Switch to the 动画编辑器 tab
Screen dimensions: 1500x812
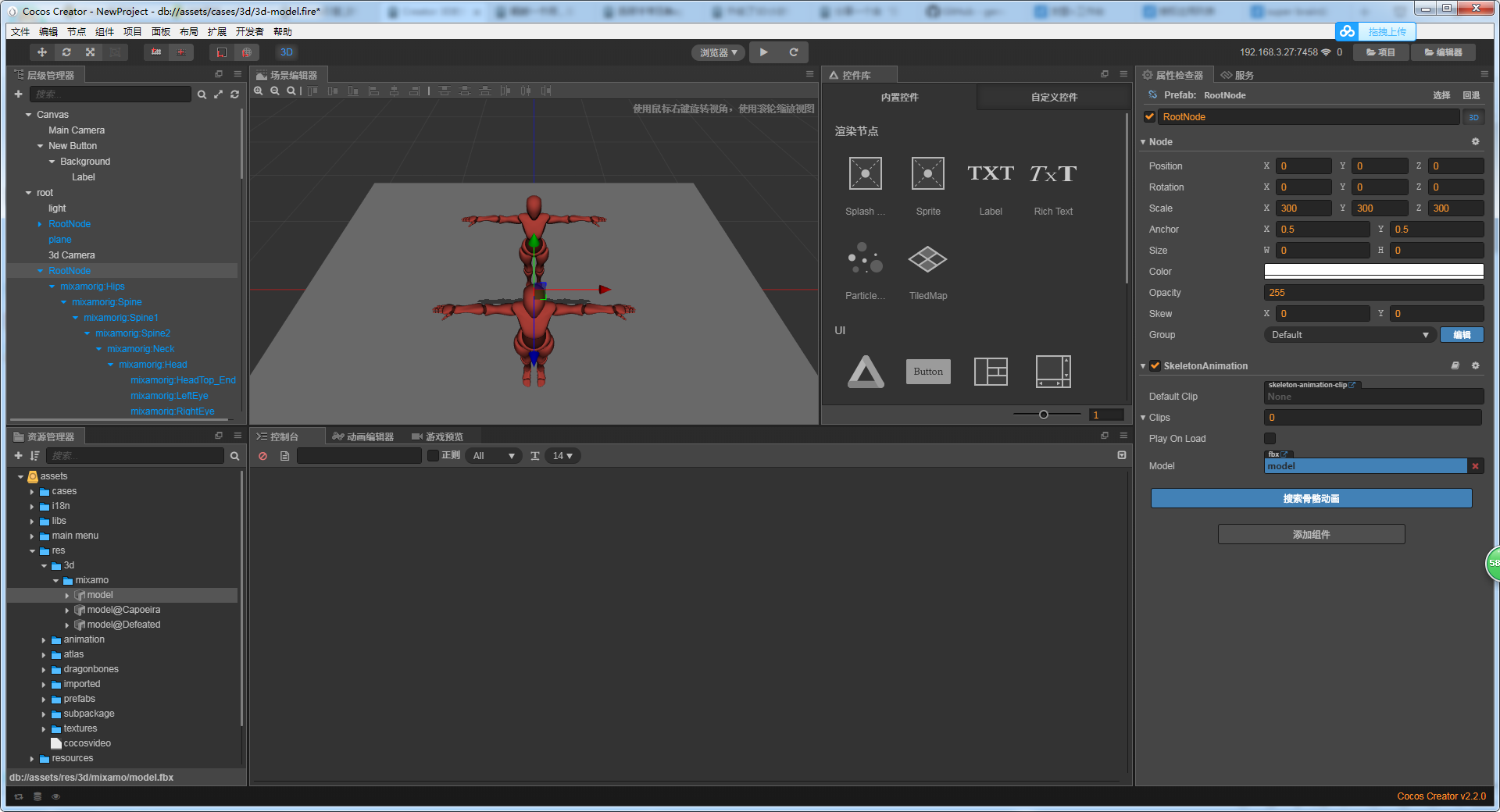[x=363, y=436]
